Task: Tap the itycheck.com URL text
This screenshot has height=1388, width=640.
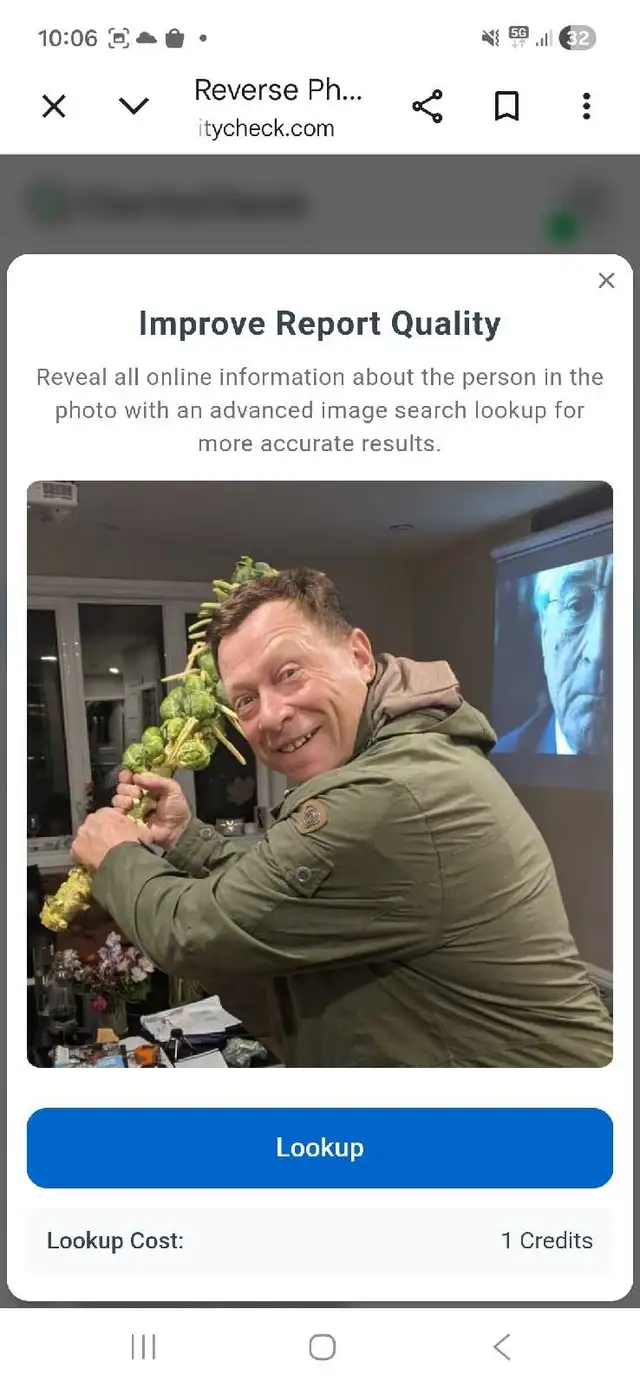Action: pos(266,128)
